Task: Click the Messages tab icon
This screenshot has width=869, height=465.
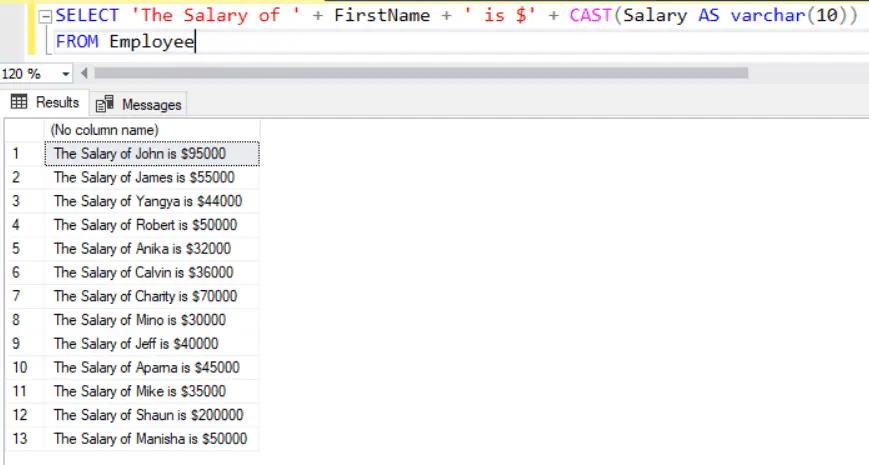Action: [104, 104]
